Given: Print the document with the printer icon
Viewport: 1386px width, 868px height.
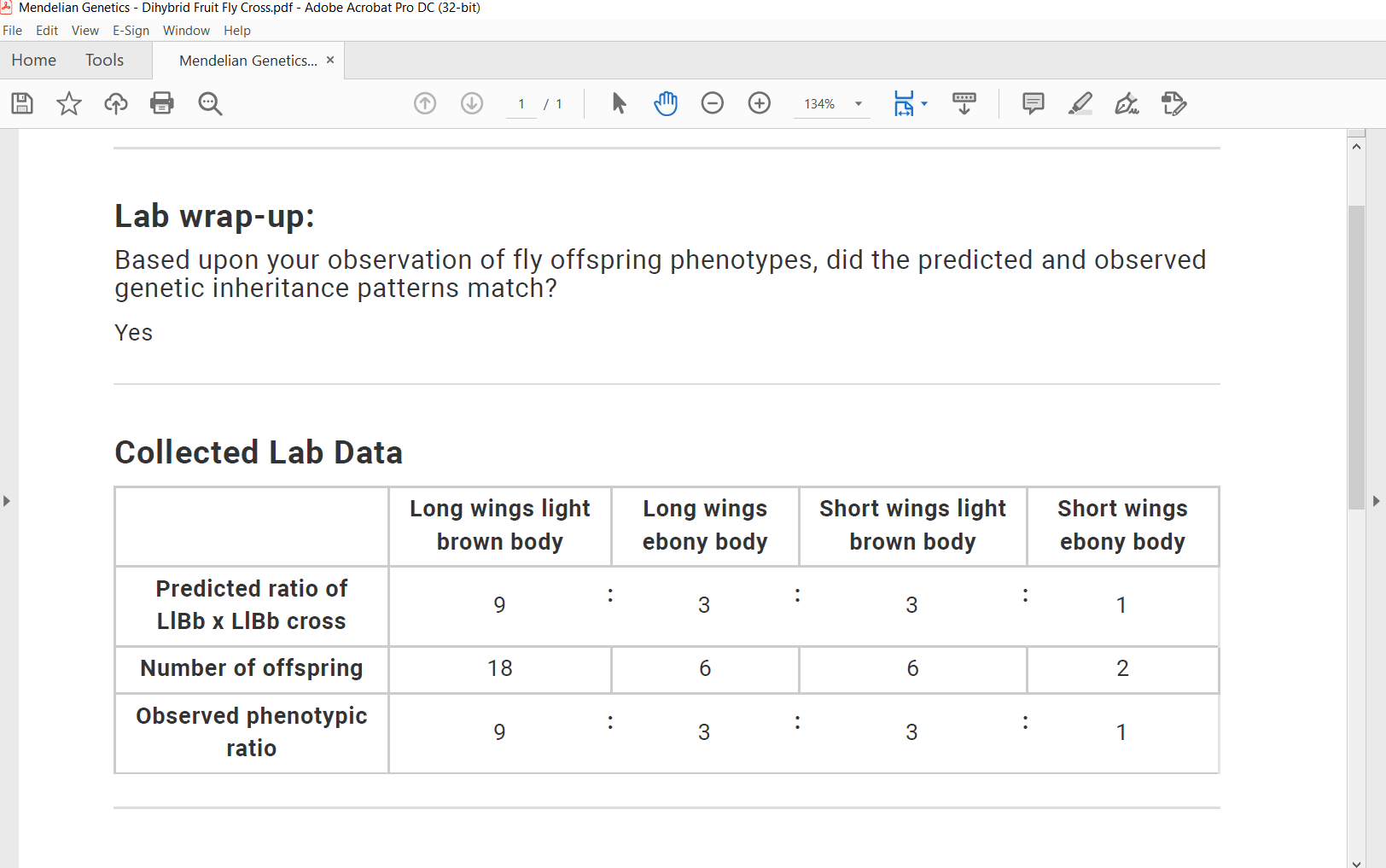Looking at the screenshot, I should coord(162,104).
